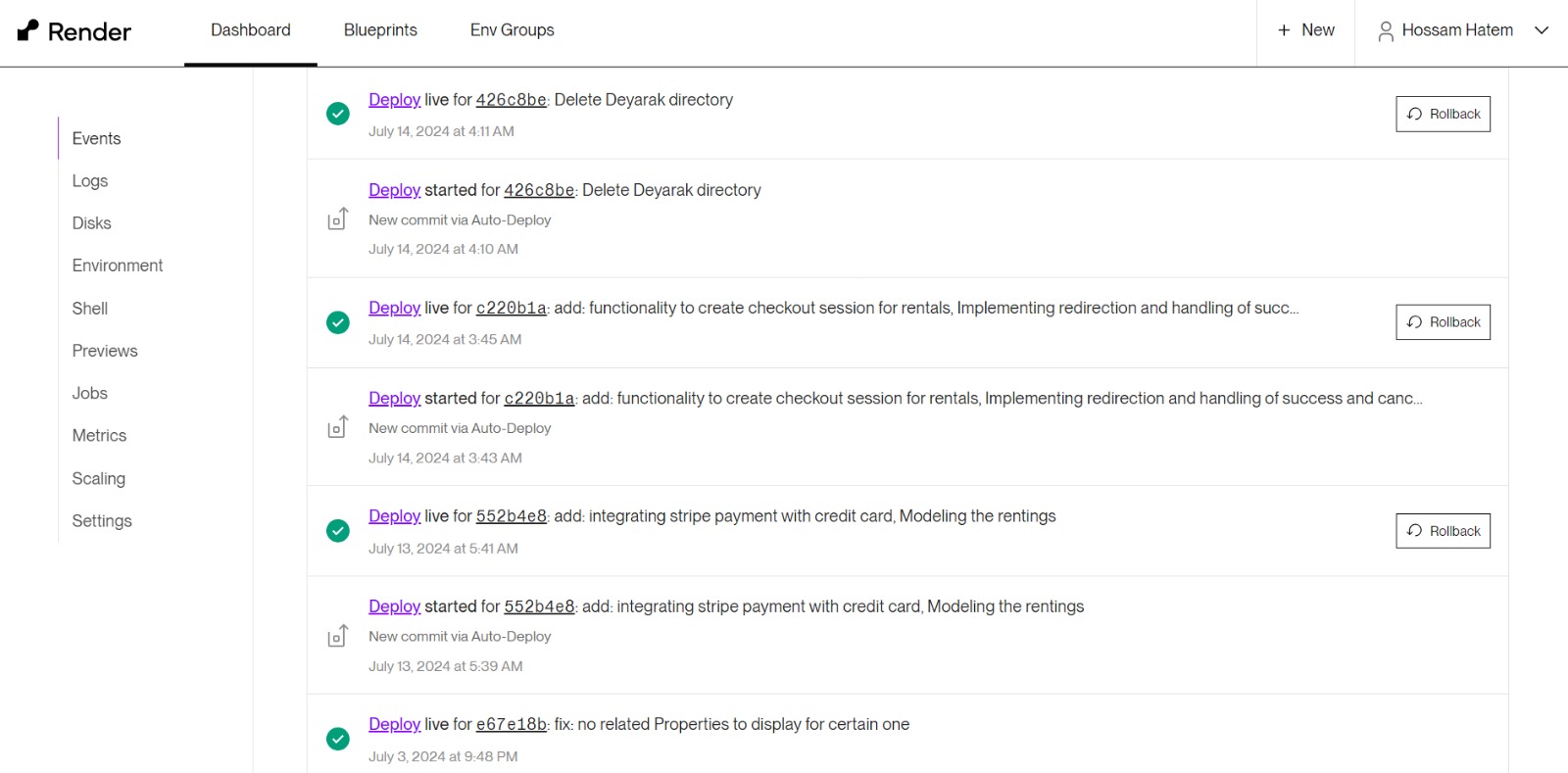Open the Blueprints tab

[380, 30]
